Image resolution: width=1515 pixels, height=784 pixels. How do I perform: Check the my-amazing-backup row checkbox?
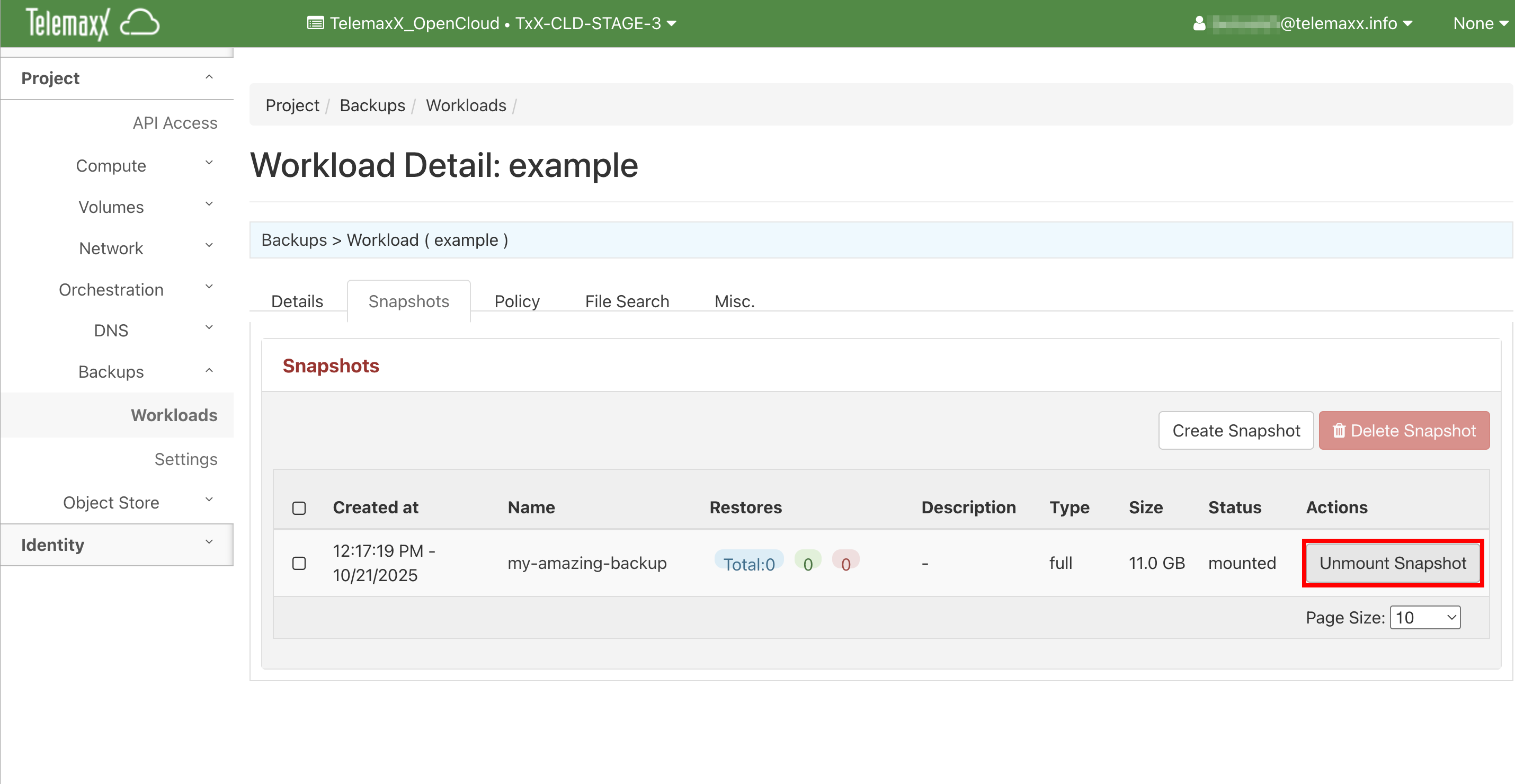point(299,563)
